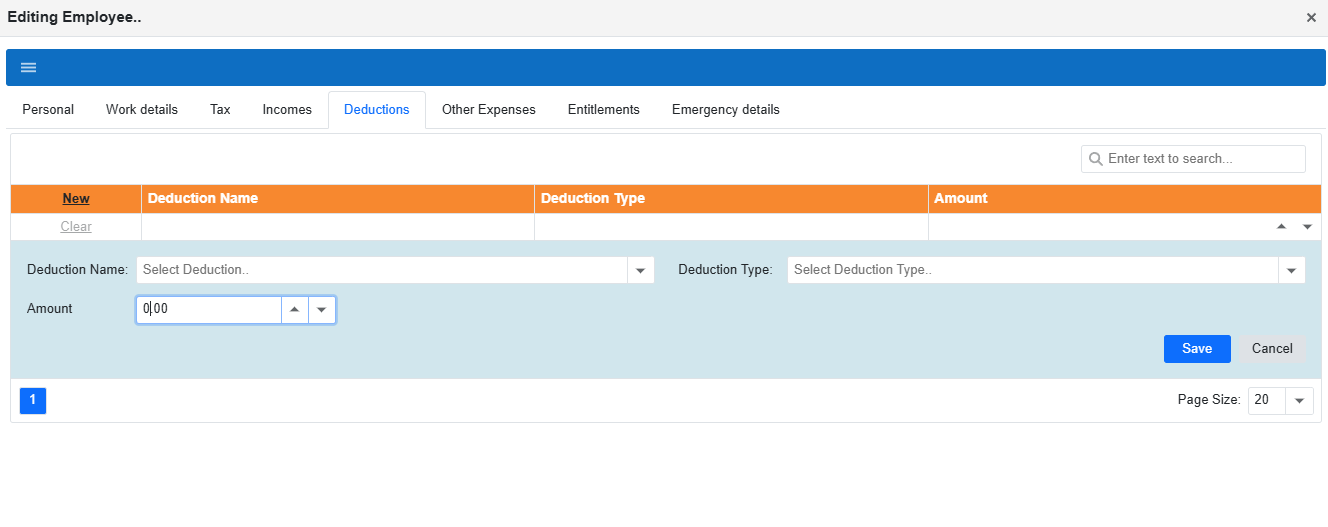Open the Other Expenses tab
Screen dimensions: 1328x527
pos(489,110)
